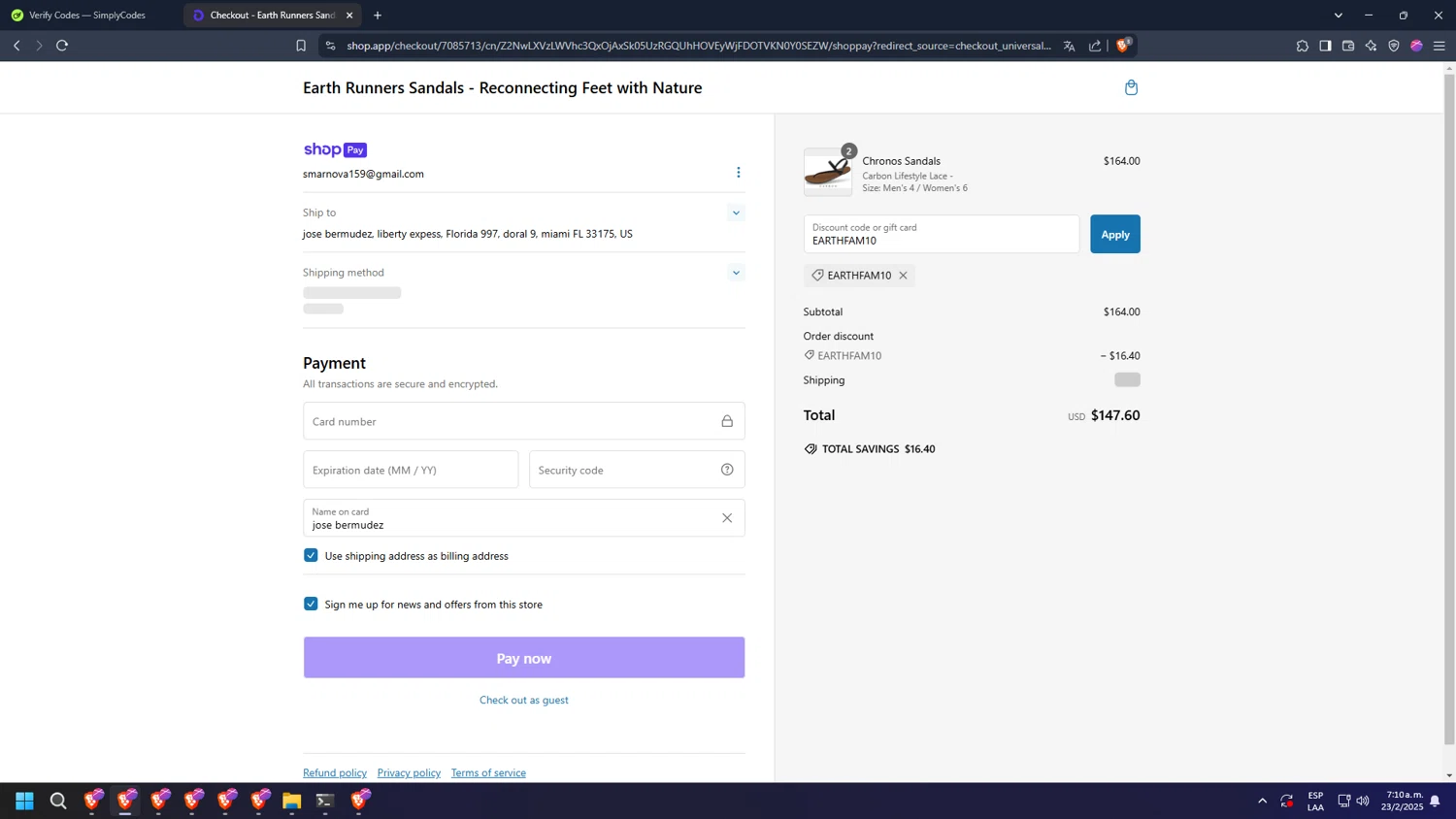Expand the Shipping method section
Viewport: 1456px width, 819px height.
736,273
